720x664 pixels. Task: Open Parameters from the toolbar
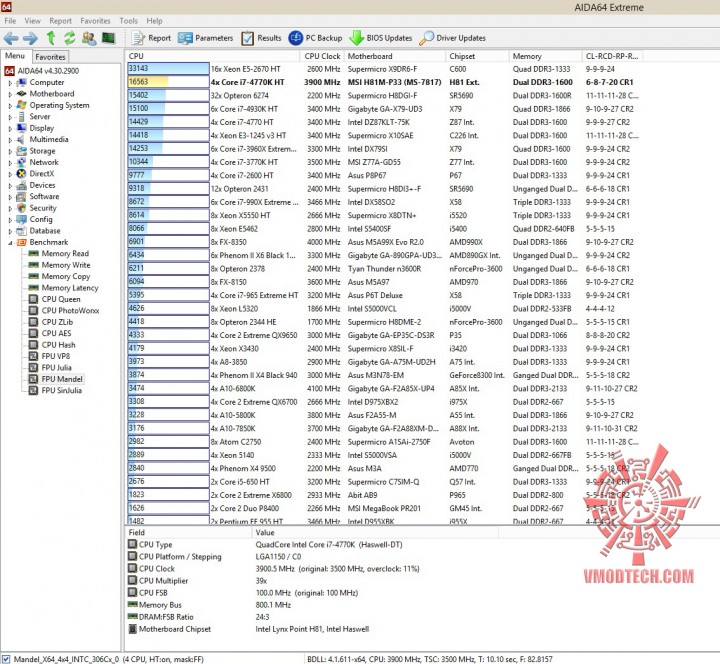click(205, 38)
